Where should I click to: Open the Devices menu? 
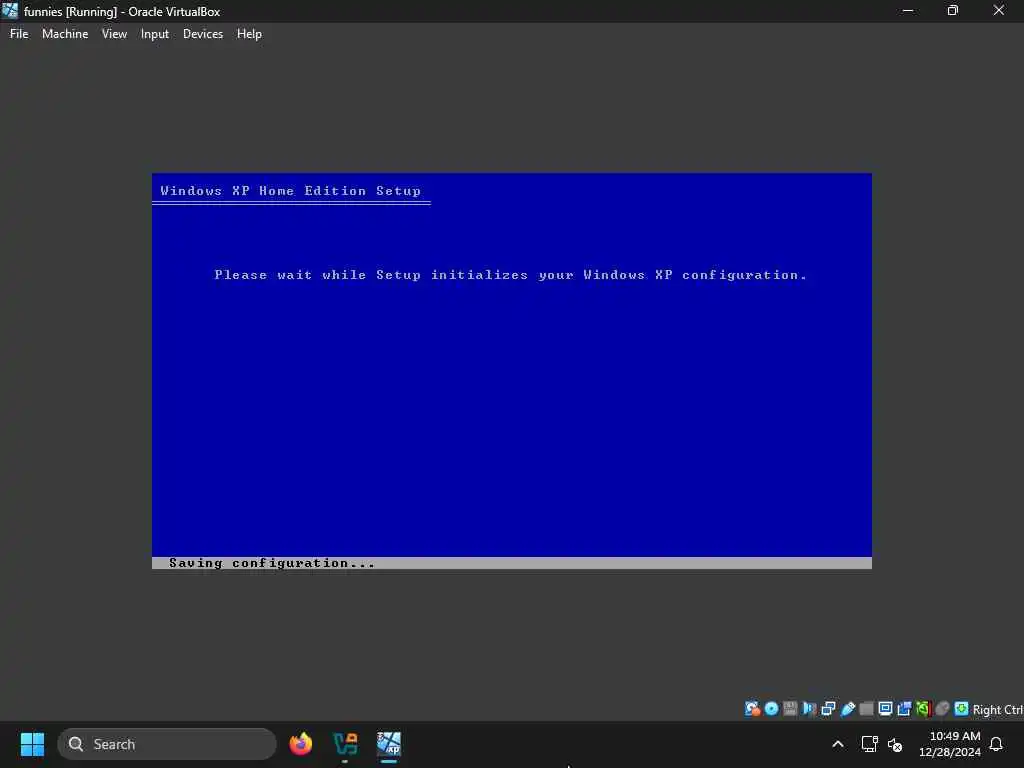pyautogui.click(x=202, y=34)
